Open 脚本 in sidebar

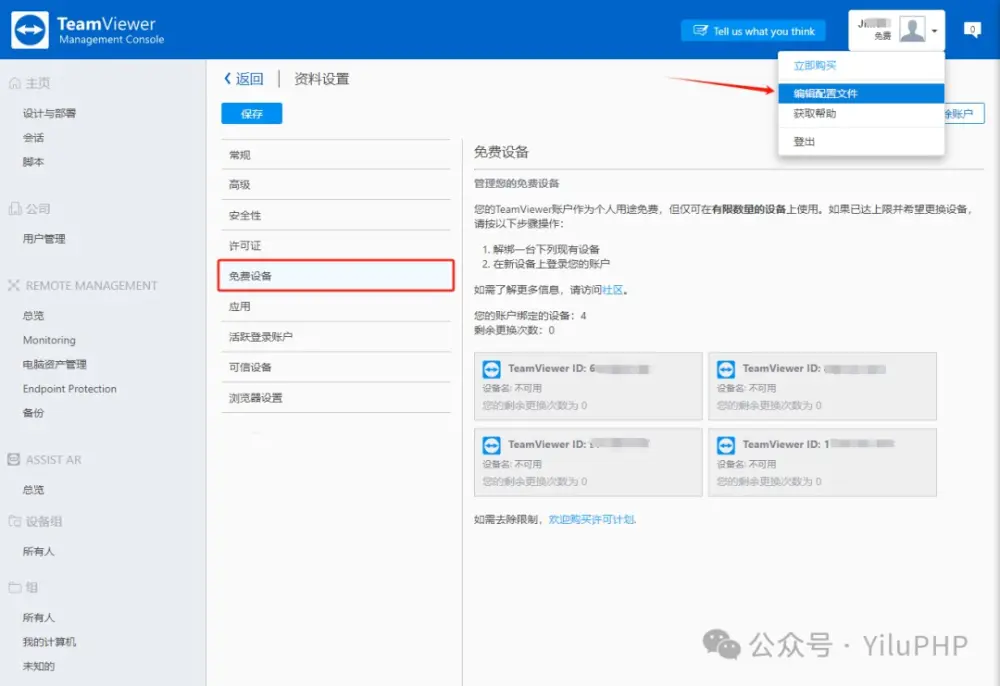(x=33, y=162)
